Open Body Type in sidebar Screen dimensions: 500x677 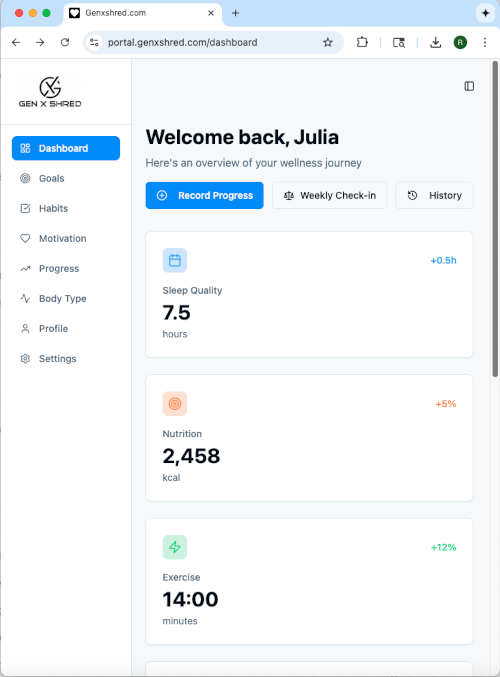click(x=66, y=299)
